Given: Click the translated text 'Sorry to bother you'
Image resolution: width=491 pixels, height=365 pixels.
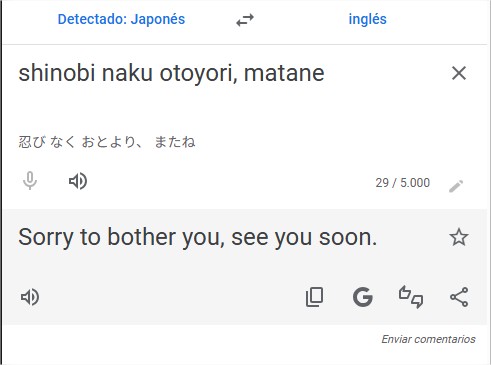Looking at the screenshot, I should pyautogui.click(x=118, y=238).
